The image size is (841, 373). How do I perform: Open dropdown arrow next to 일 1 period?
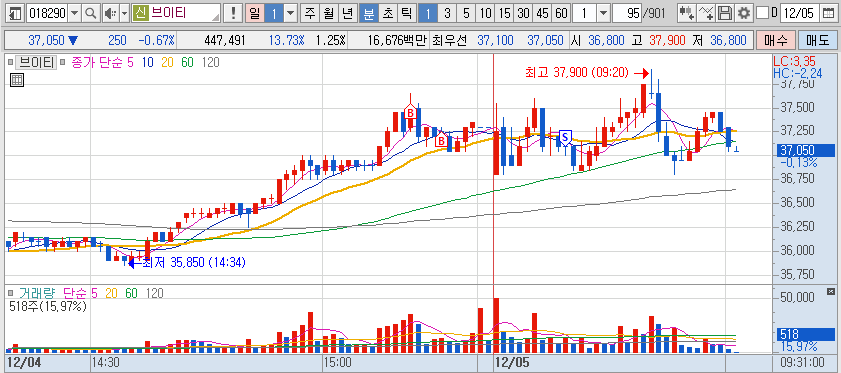tap(291, 13)
